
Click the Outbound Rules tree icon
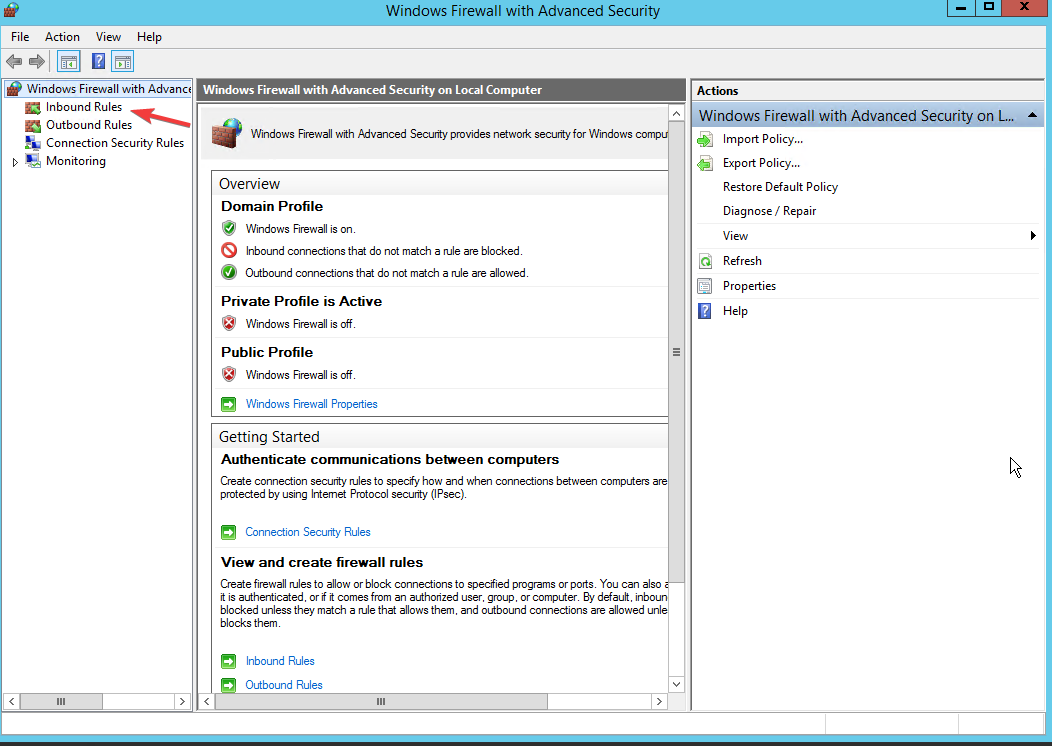pos(33,125)
